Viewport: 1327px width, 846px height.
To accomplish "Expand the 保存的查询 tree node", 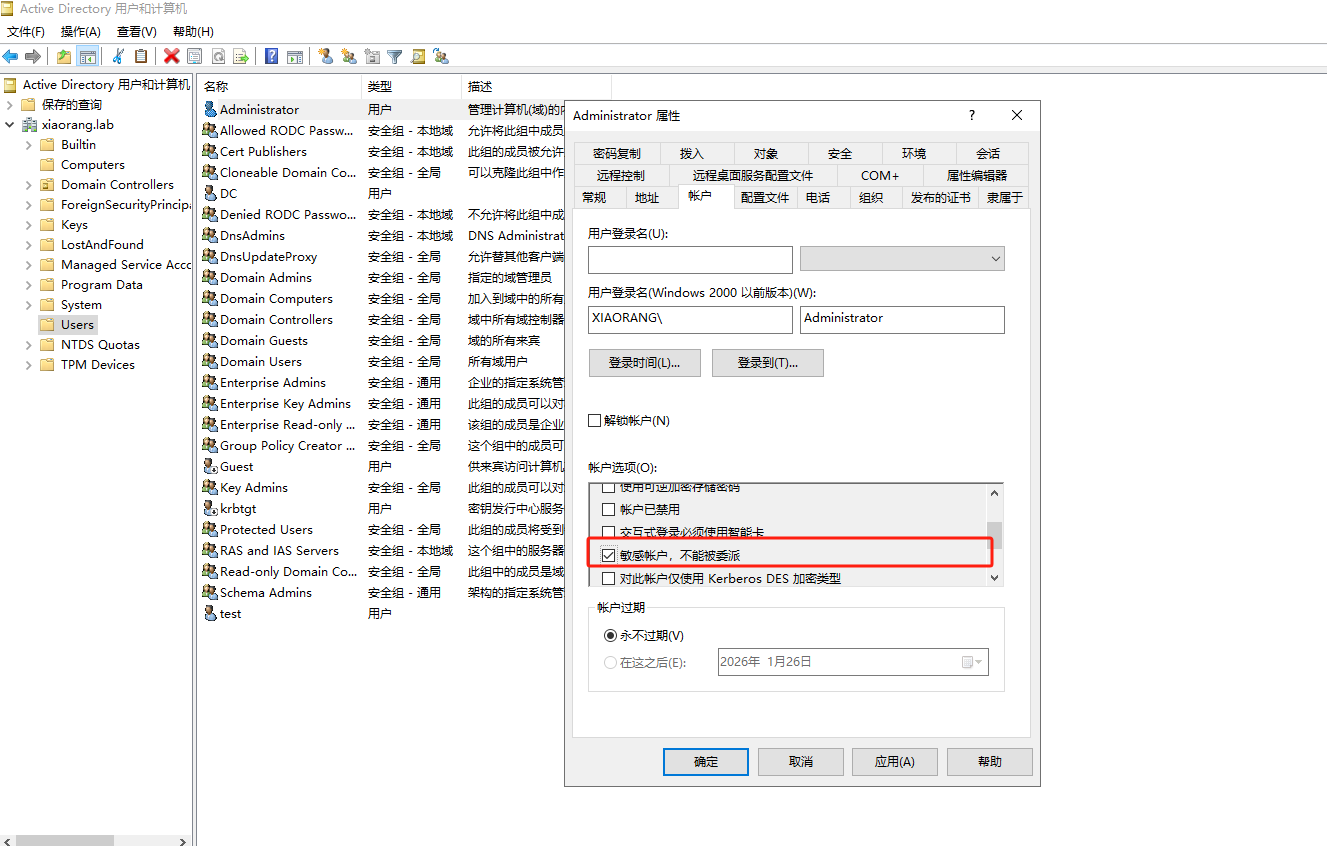I will (10, 105).
